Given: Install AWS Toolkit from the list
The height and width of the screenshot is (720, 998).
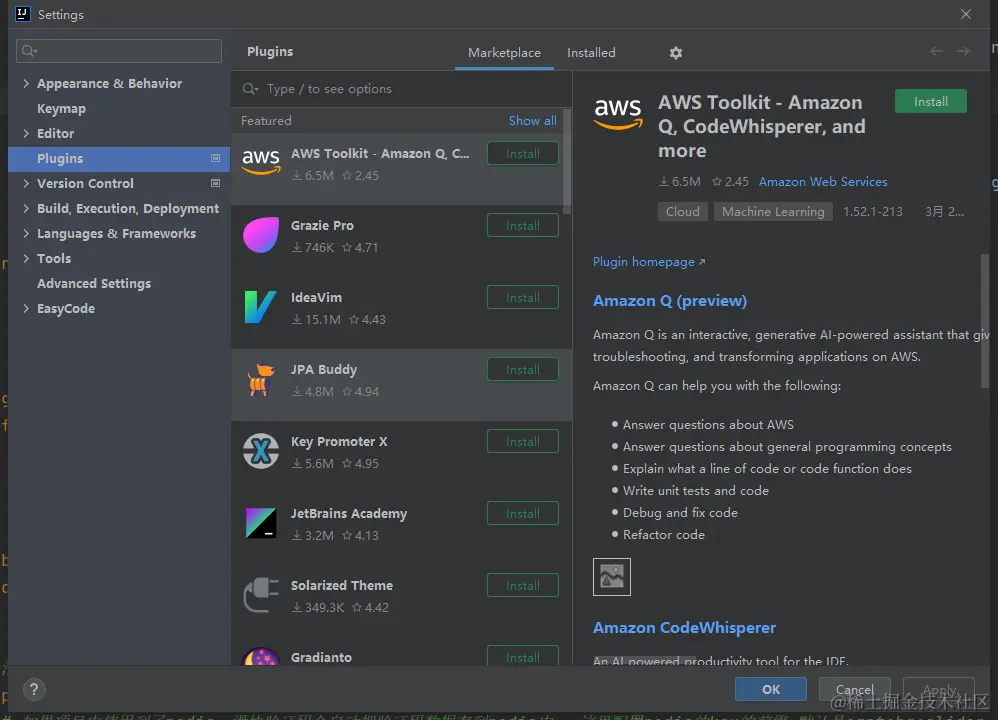Looking at the screenshot, I should (x=523, y=153).
